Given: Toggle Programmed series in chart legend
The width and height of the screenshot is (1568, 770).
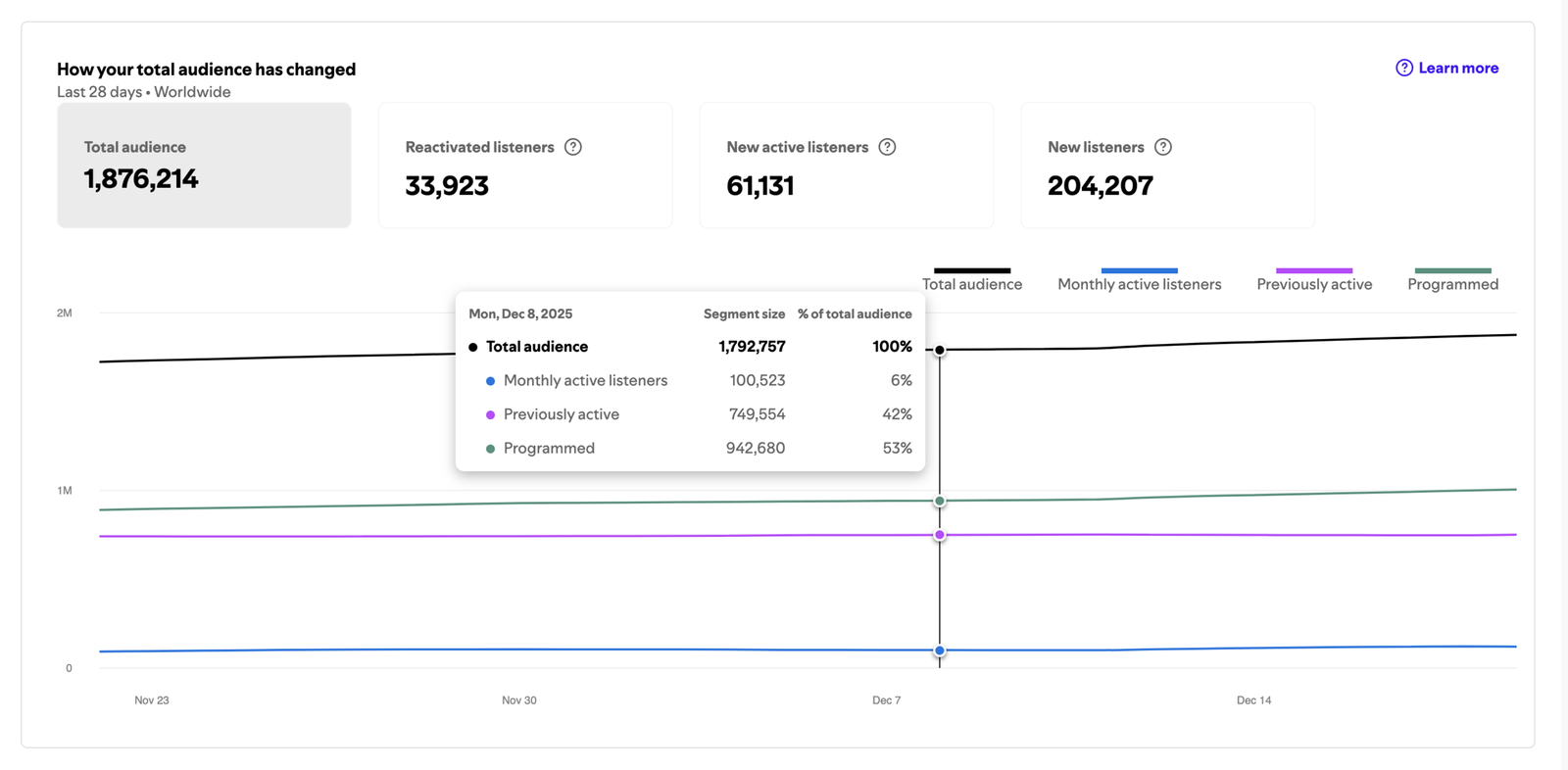Looking at the screenshot, I should 1452,284.
